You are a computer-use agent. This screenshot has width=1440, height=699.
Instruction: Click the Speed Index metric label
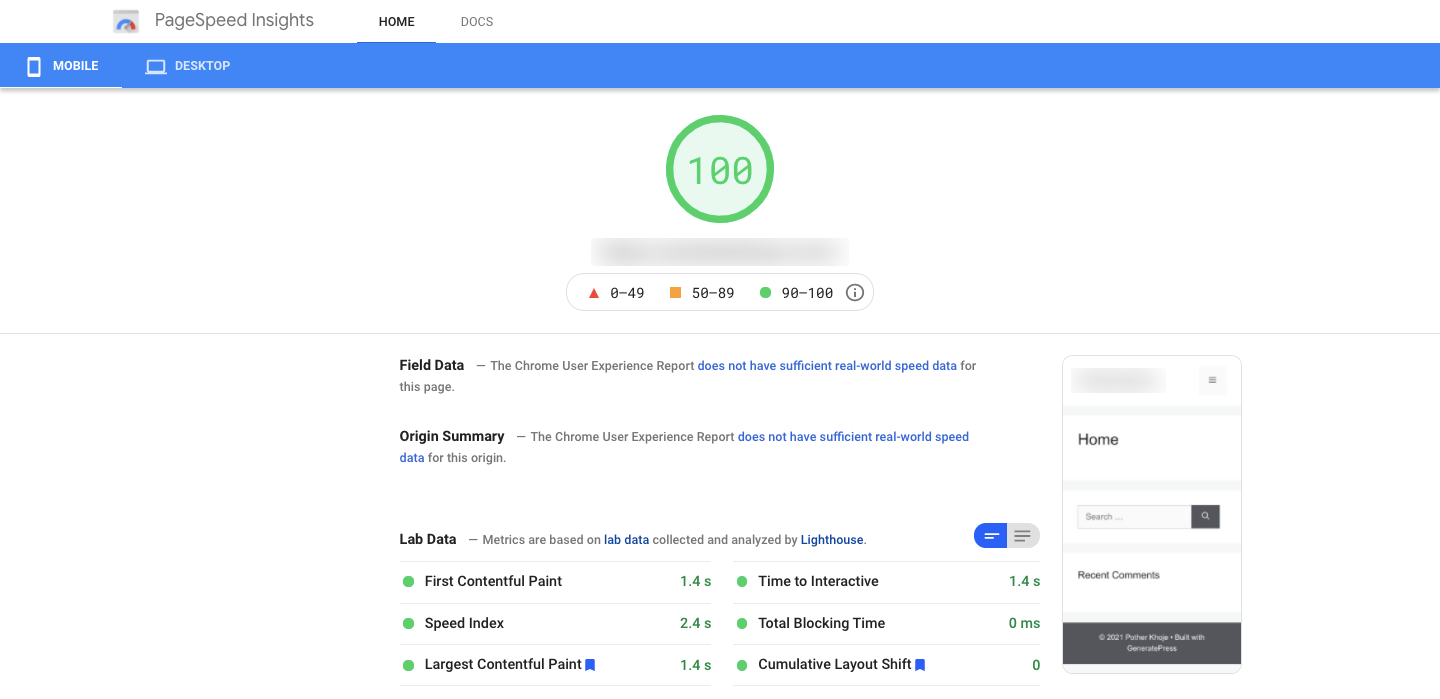[x=464, y=624]
